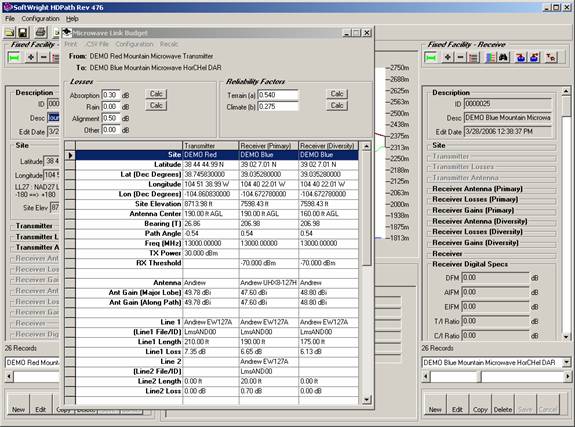575x427 pixels.
Task: Expand Receiver Antenna (Diversity) section
Action: [480, 221]
